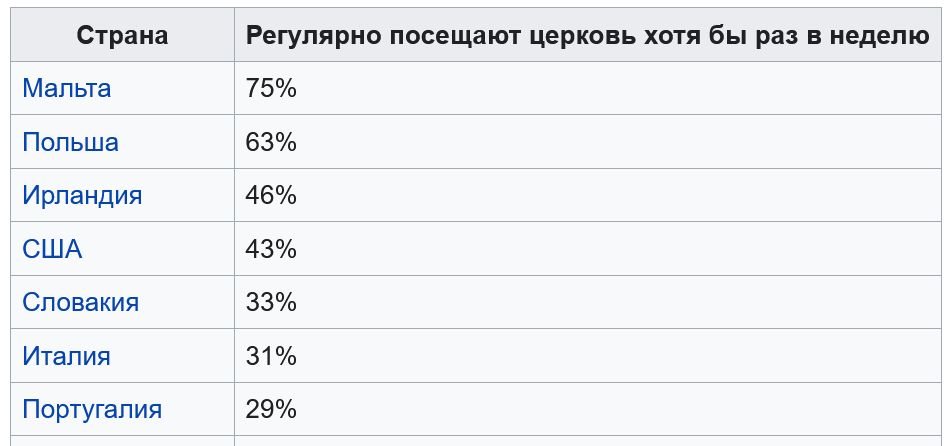Click the word Регулярно in the header
The image size is (952, 446).
coord(313,36)
